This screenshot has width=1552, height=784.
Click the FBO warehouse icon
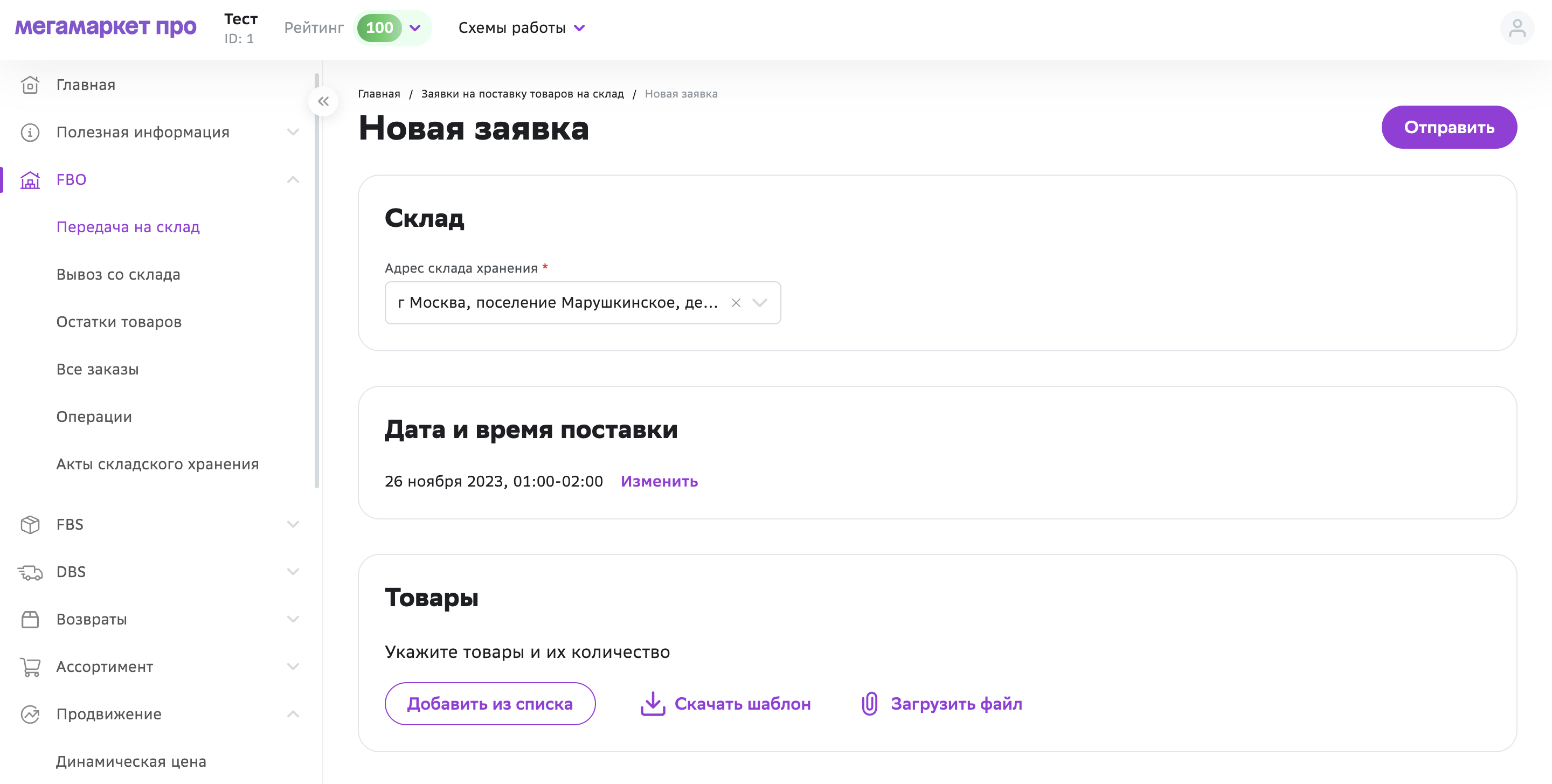point(30,179)
